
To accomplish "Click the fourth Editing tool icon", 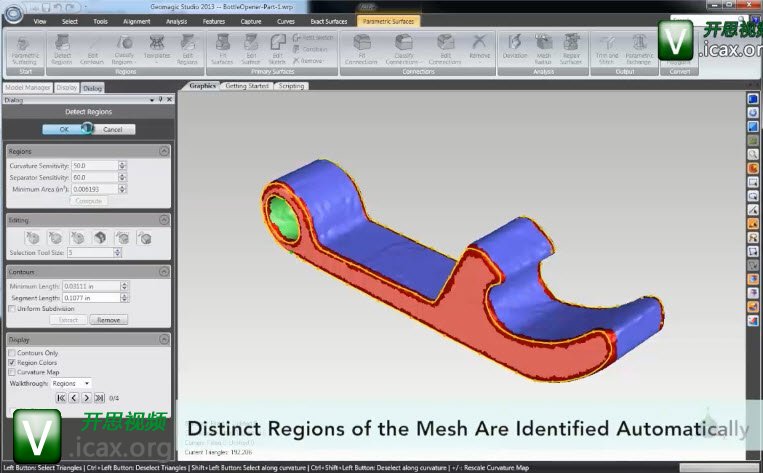I will 100,238.
